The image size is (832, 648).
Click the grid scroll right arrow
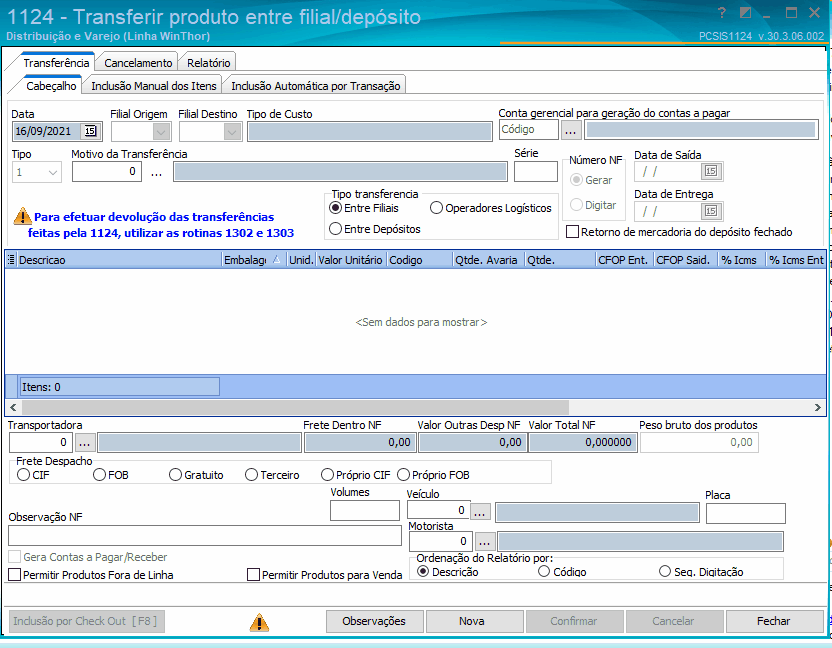[818, 407]
